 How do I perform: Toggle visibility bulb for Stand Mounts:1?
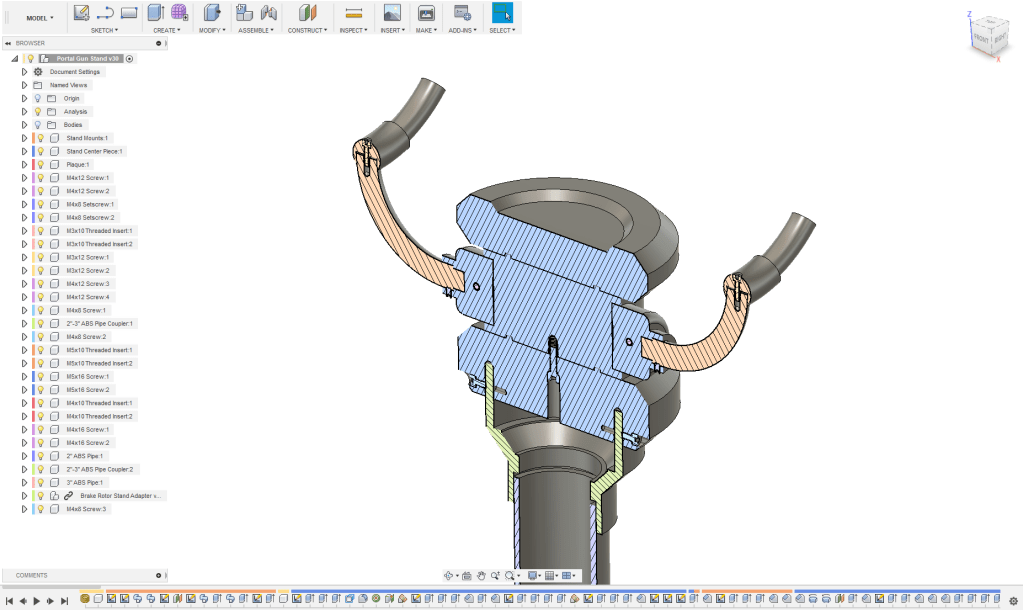pyautogui.click(x=41, y=138)
